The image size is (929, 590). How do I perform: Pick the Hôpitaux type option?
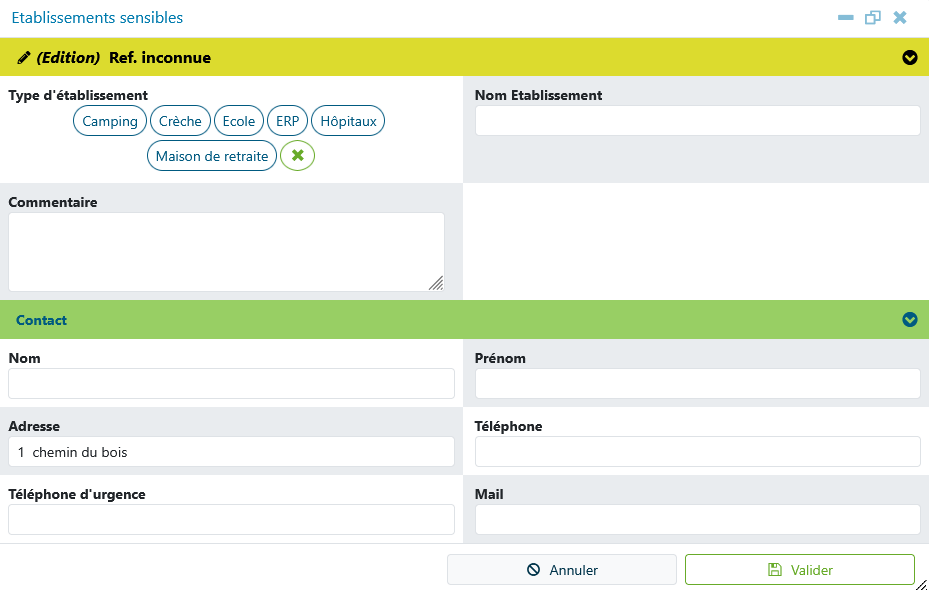coord(348,121)
